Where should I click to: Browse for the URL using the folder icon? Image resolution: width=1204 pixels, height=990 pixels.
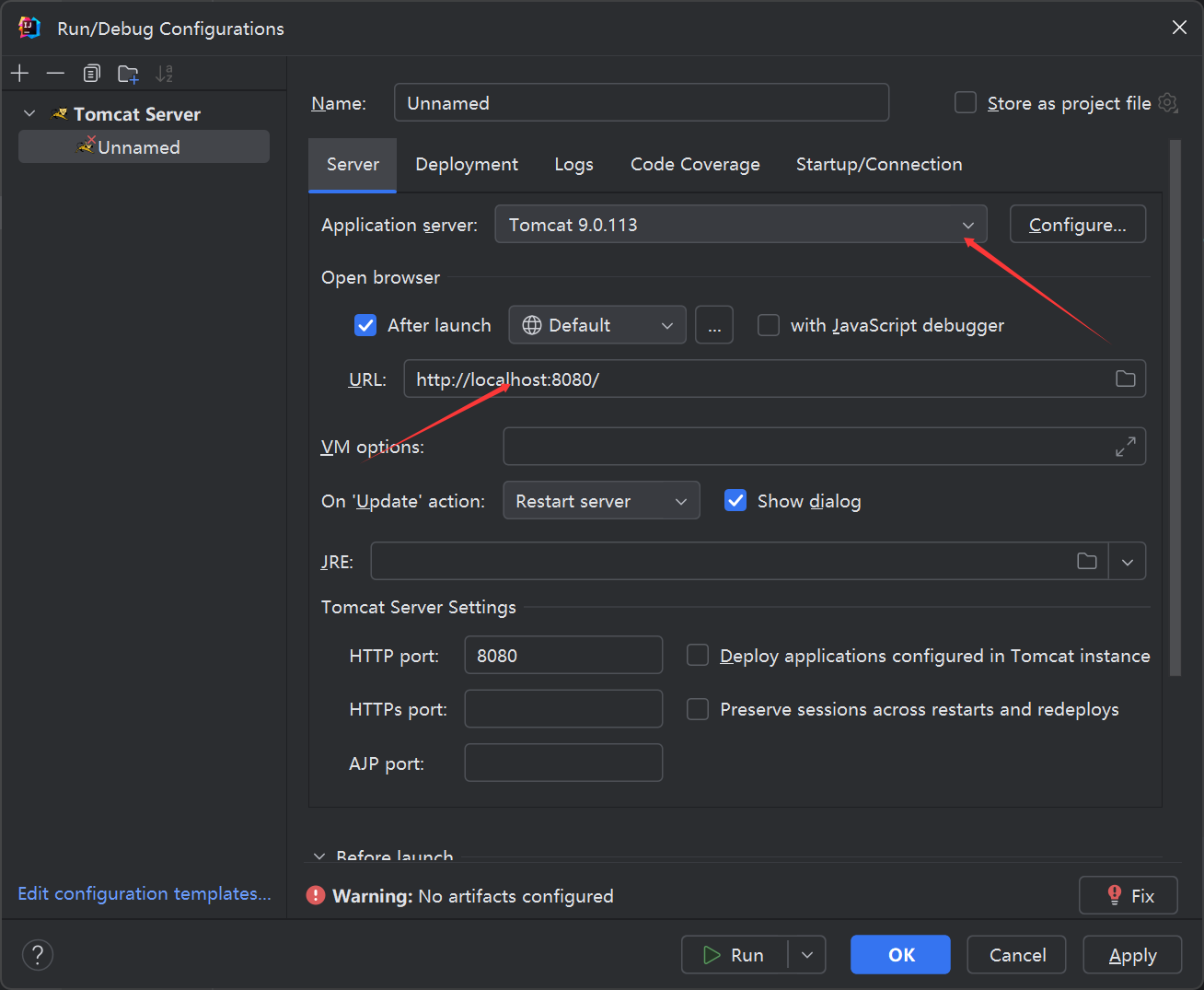point(1125,379)
